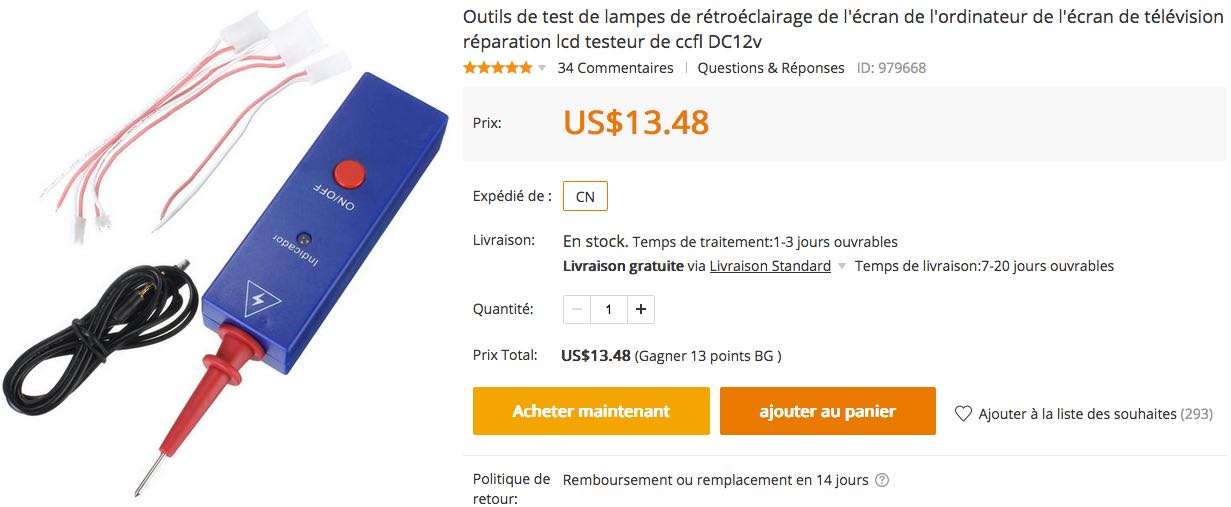Click the Livraison Standard link
Viewport: 1231px width, 507px height.
(x=770, y=266)
